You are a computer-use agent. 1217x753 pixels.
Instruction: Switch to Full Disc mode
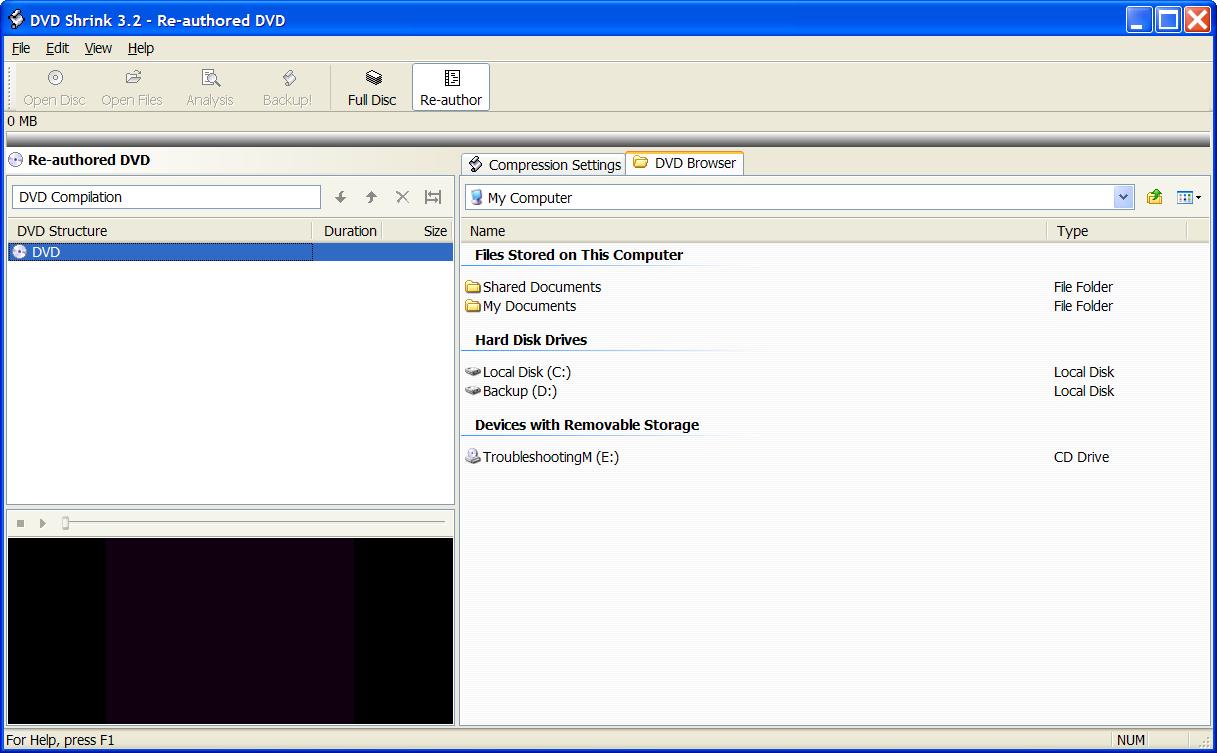click(x=371, y=86)
